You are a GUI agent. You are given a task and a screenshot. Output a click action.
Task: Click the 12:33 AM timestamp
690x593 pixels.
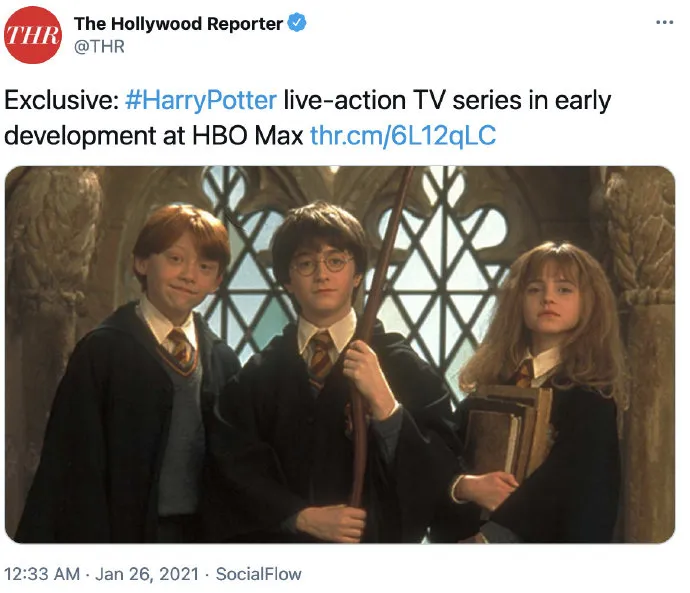42,574
